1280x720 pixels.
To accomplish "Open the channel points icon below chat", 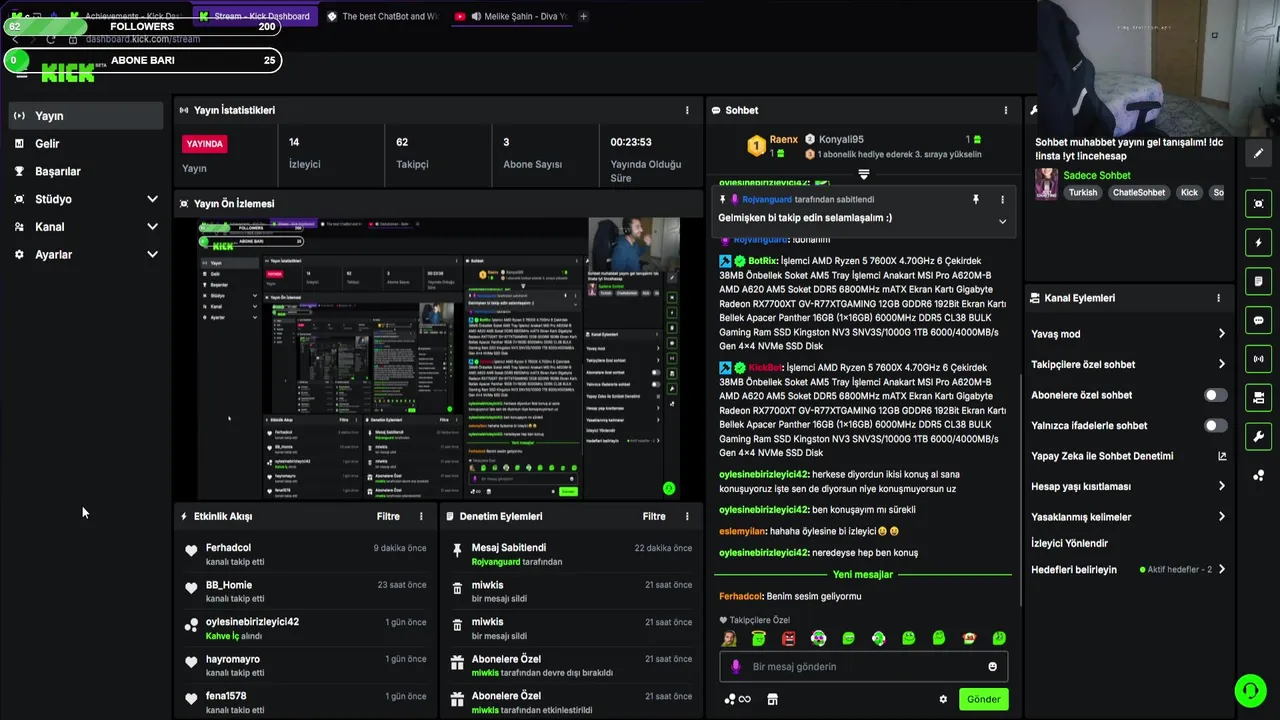I will (x=737, y=700).
